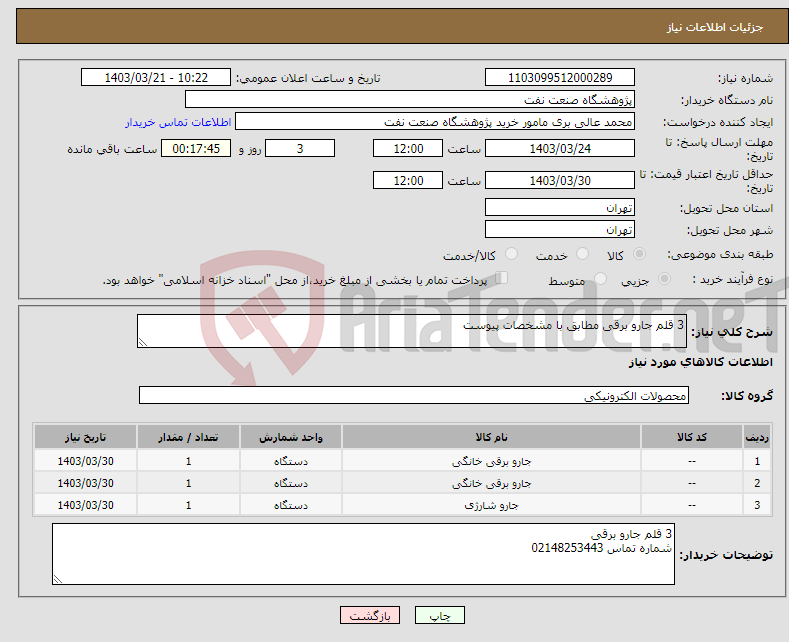Click the کد کالا column header
Viewport: 789px width, 642px height.
691,437
